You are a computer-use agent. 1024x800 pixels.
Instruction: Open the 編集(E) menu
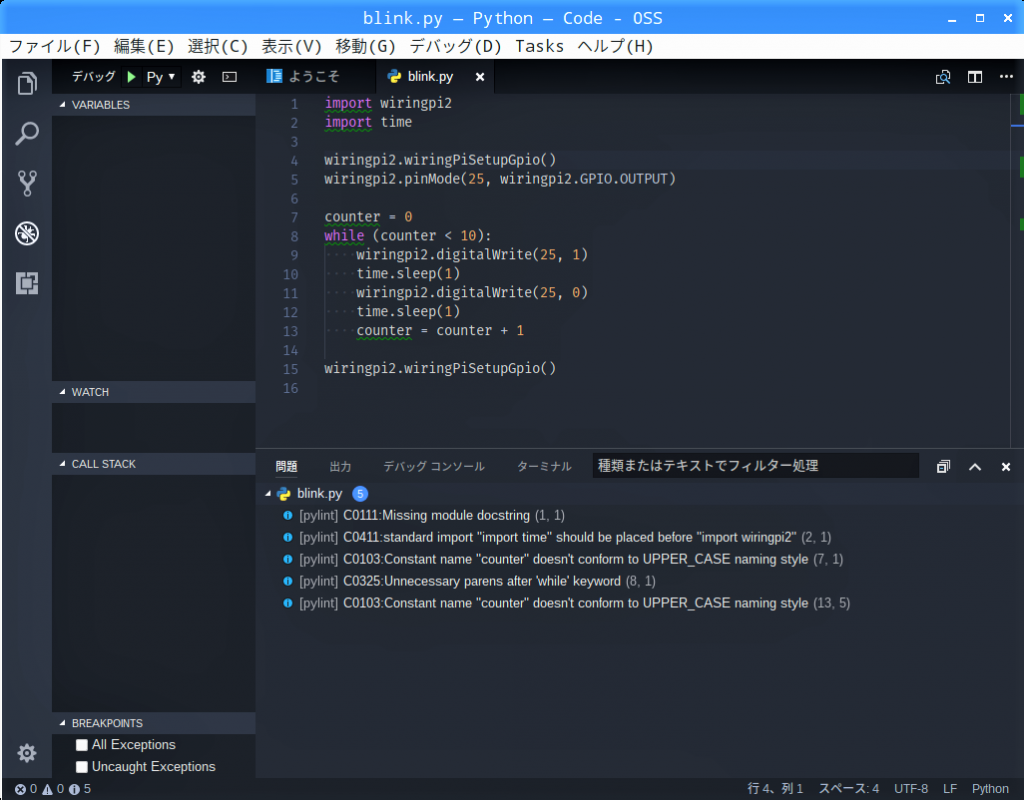[144, 46]
